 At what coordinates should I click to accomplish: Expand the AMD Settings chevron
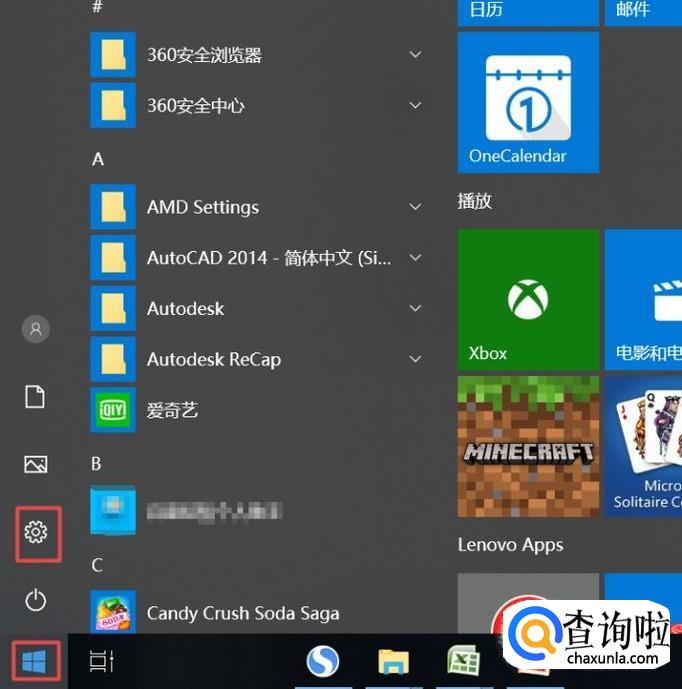click(415, 207)
